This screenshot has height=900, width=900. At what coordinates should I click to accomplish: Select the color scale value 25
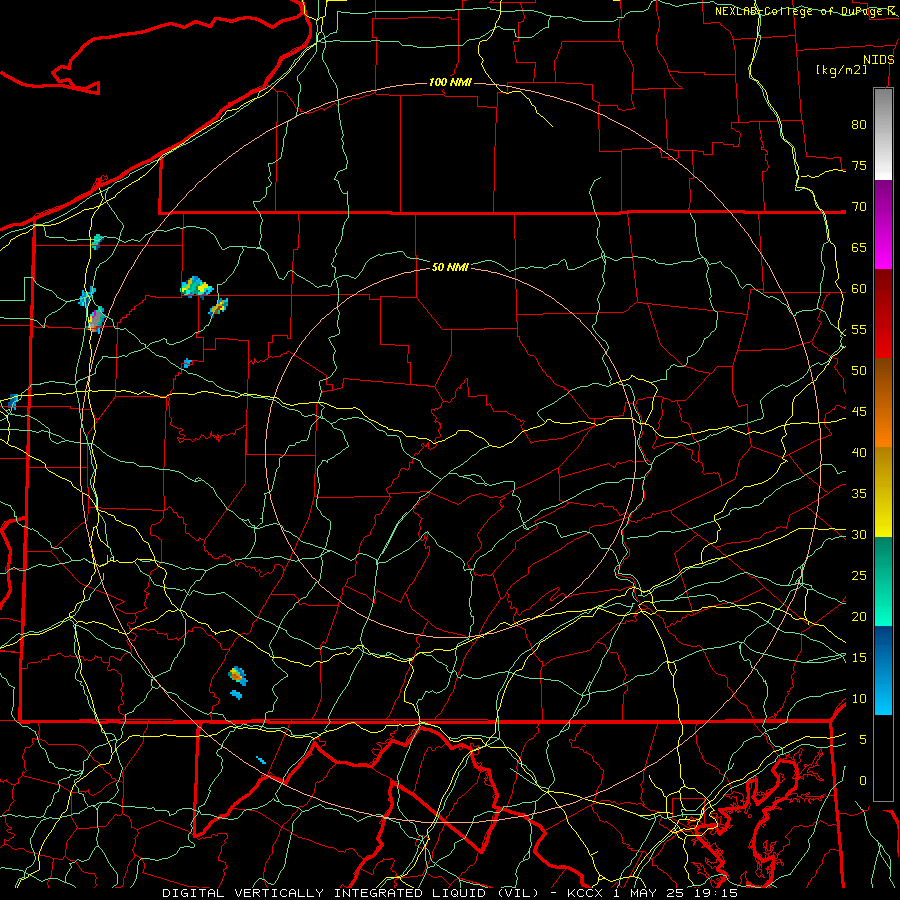(859, 576)
